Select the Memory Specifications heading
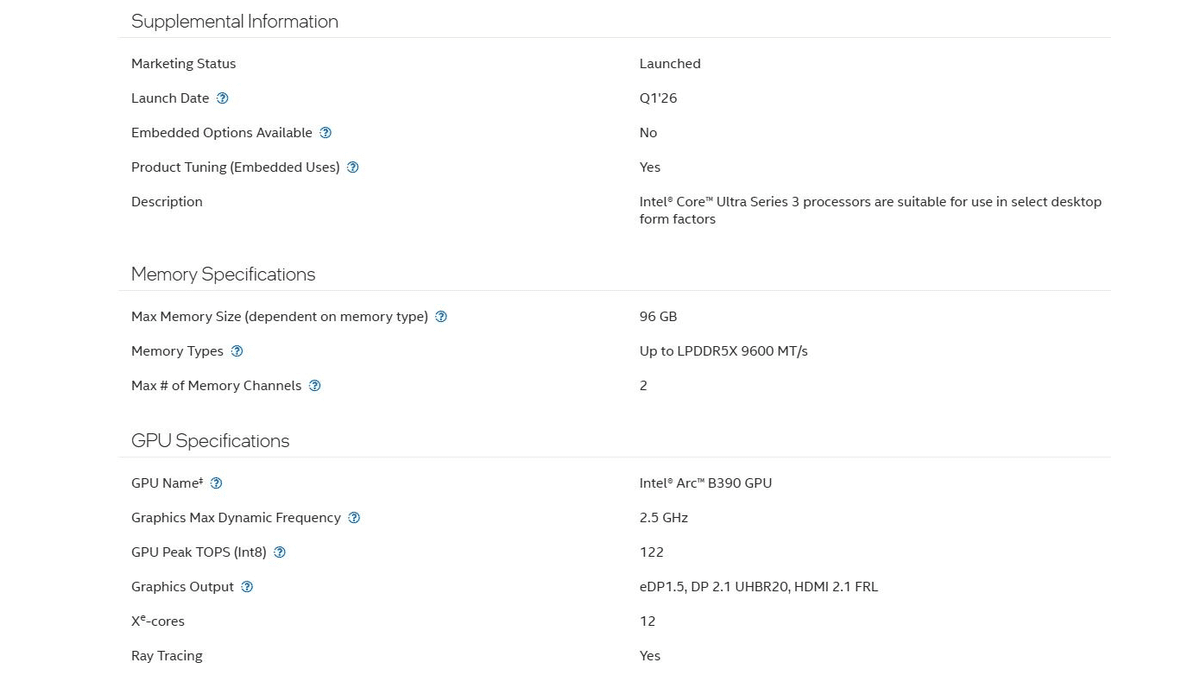This screenshot has height=675, width=1200. click(x=223, y=274)
